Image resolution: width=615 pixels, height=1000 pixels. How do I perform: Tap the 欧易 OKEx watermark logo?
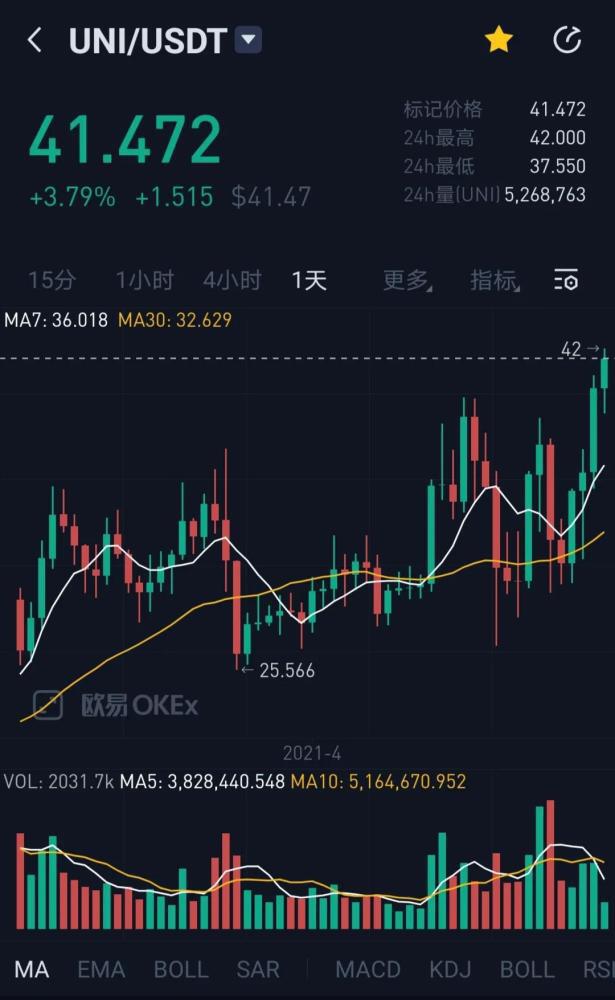point(118,705)
